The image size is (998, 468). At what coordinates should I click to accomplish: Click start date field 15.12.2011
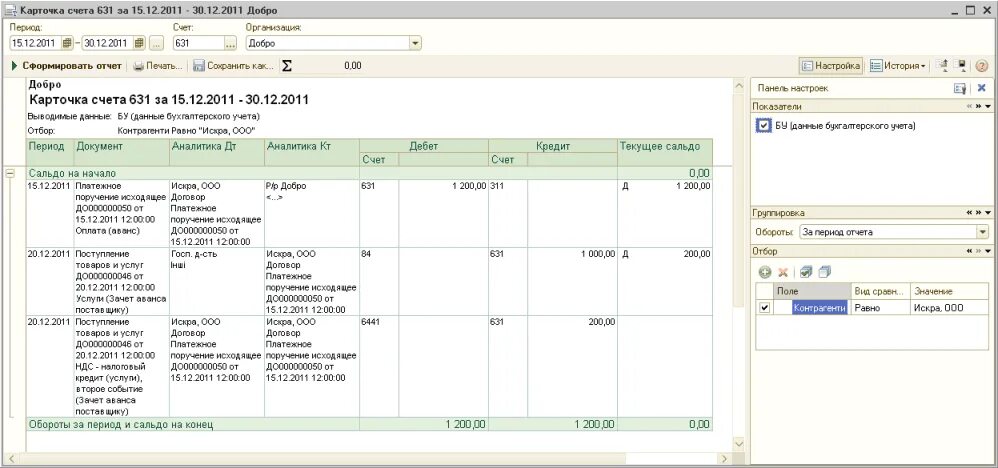pos(36,43)
